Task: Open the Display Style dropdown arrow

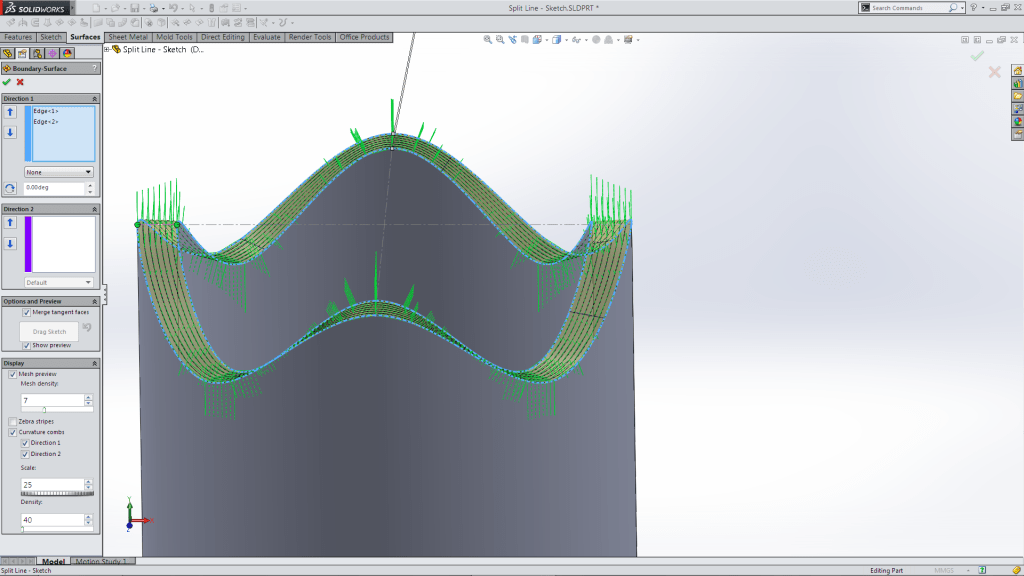Action: click(566, 39)
